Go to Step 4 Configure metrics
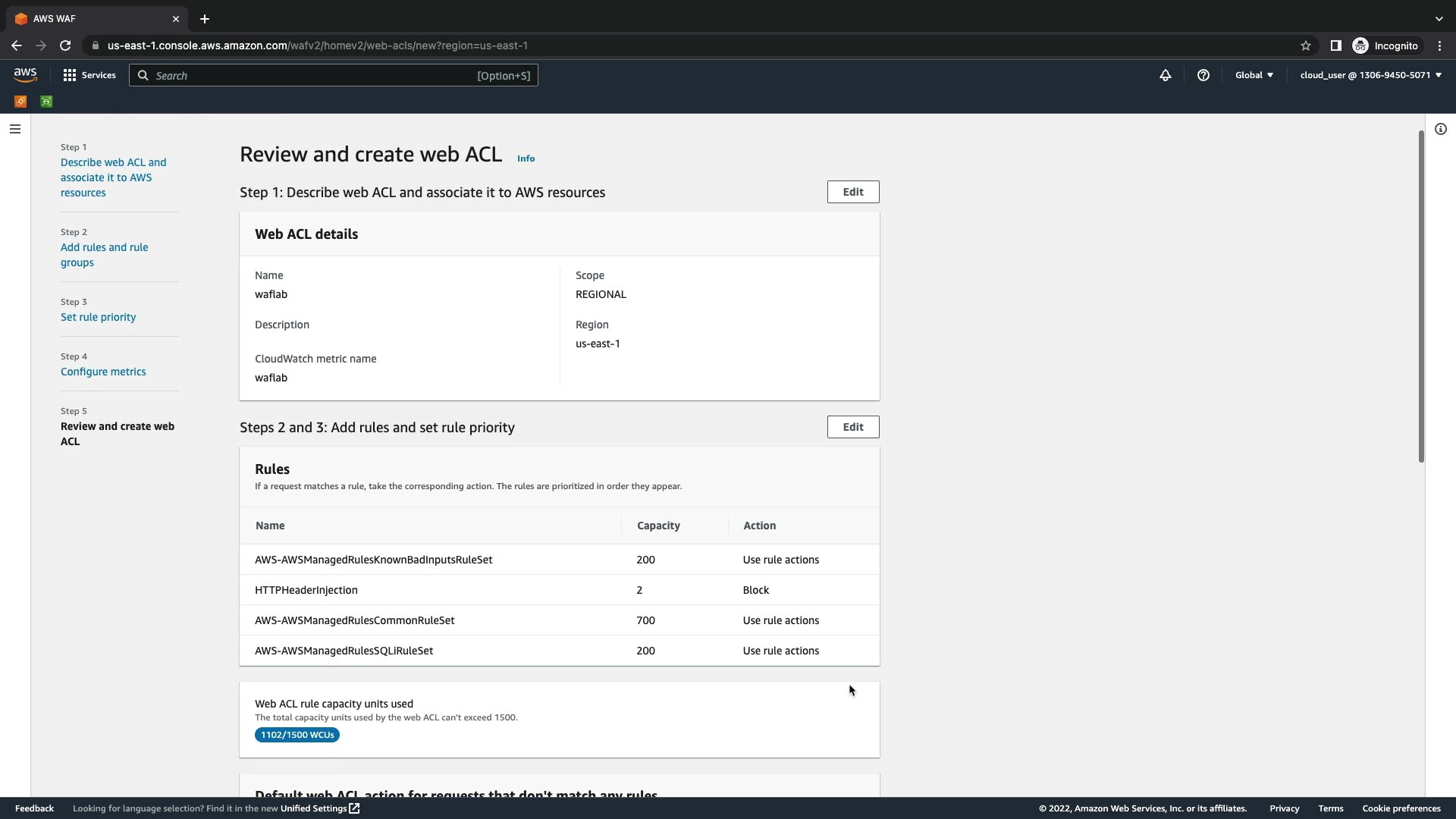 [103, 372]
